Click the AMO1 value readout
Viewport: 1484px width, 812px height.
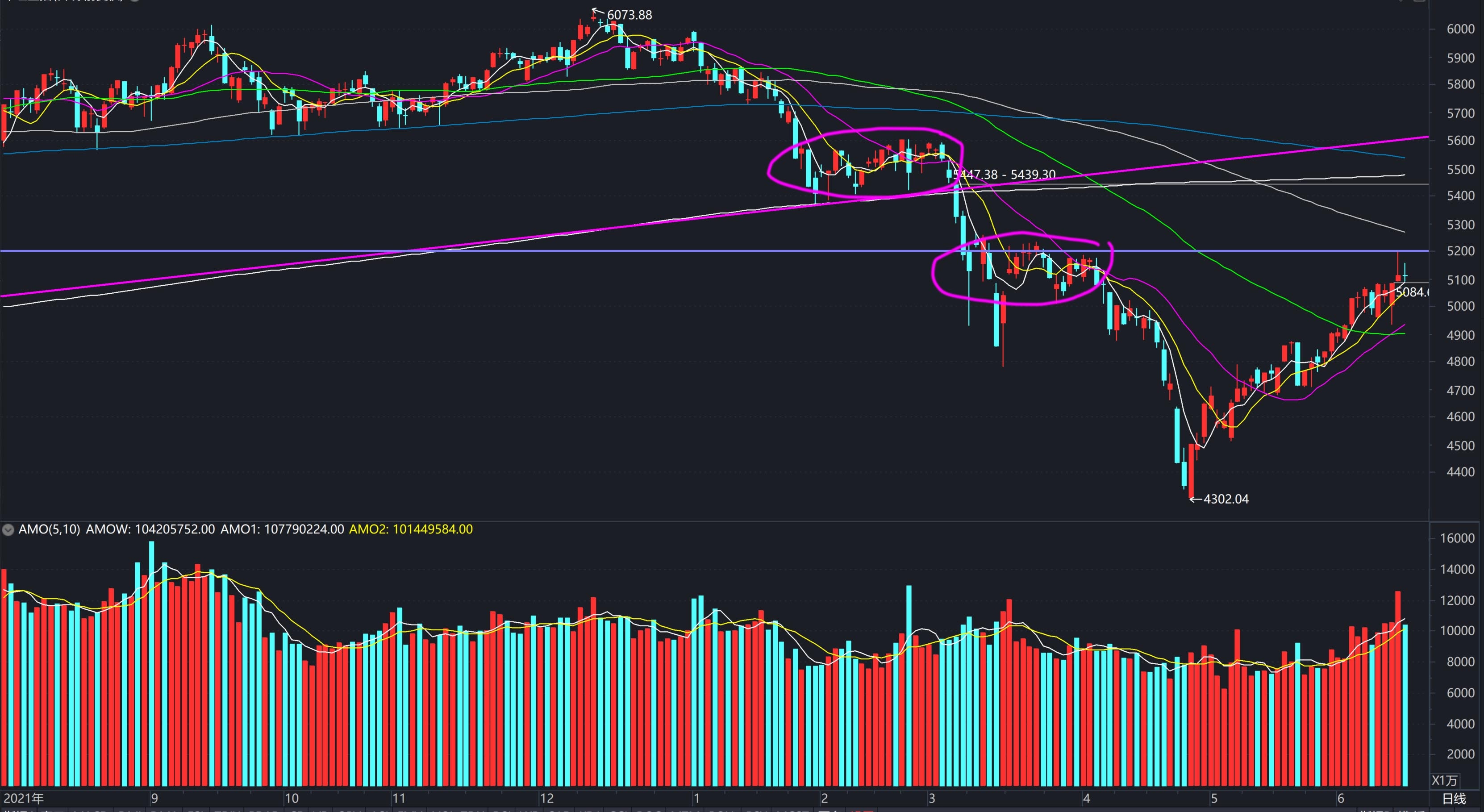pos(282,529)
